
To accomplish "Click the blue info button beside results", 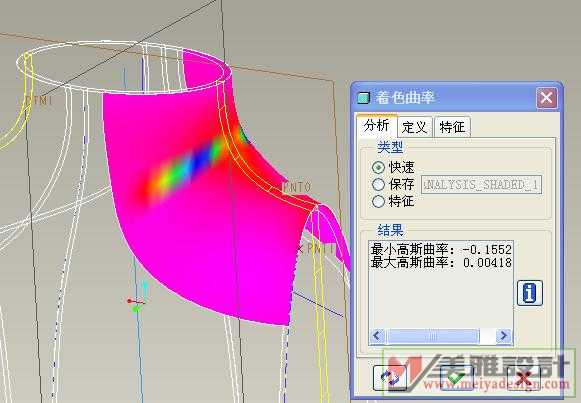I will [x=530, y=293].
